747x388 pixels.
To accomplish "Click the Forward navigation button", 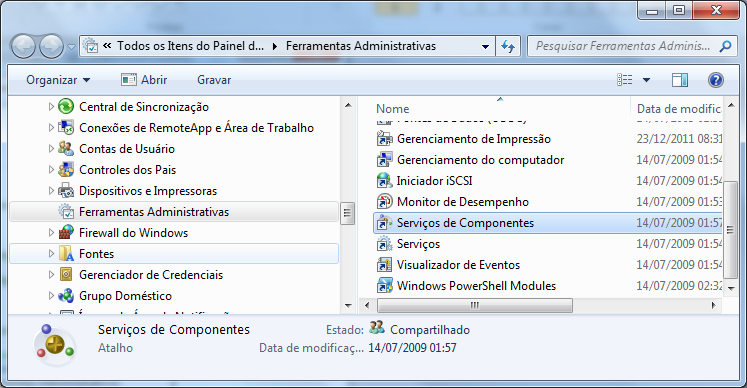I will [51, 46].
